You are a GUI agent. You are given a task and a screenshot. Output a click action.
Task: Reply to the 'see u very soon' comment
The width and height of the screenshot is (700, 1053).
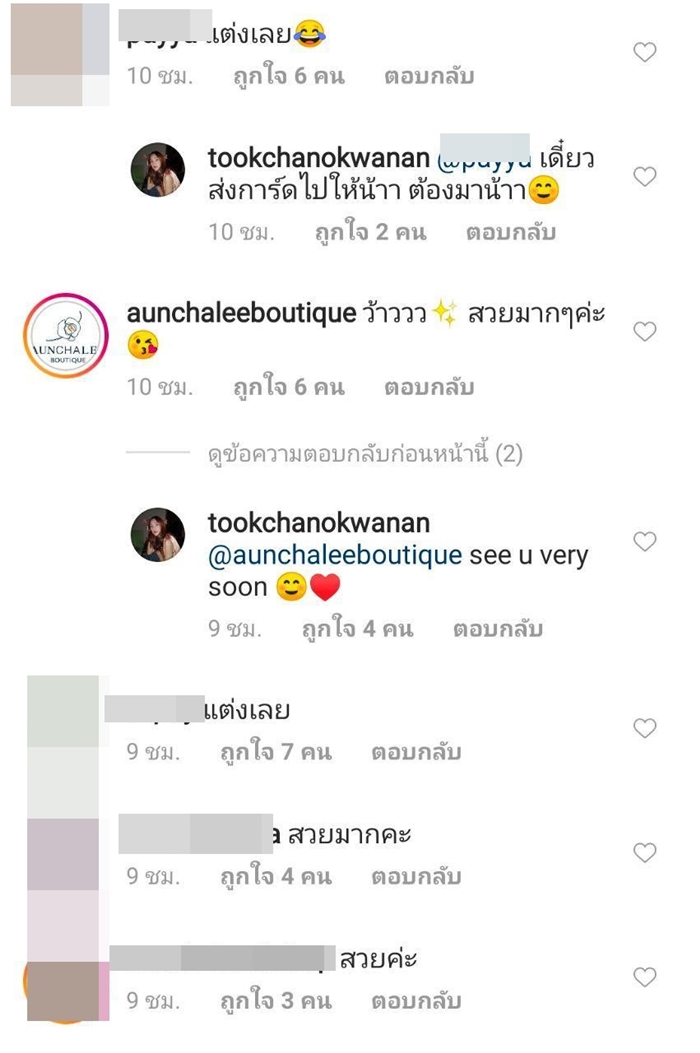(498, 629)
